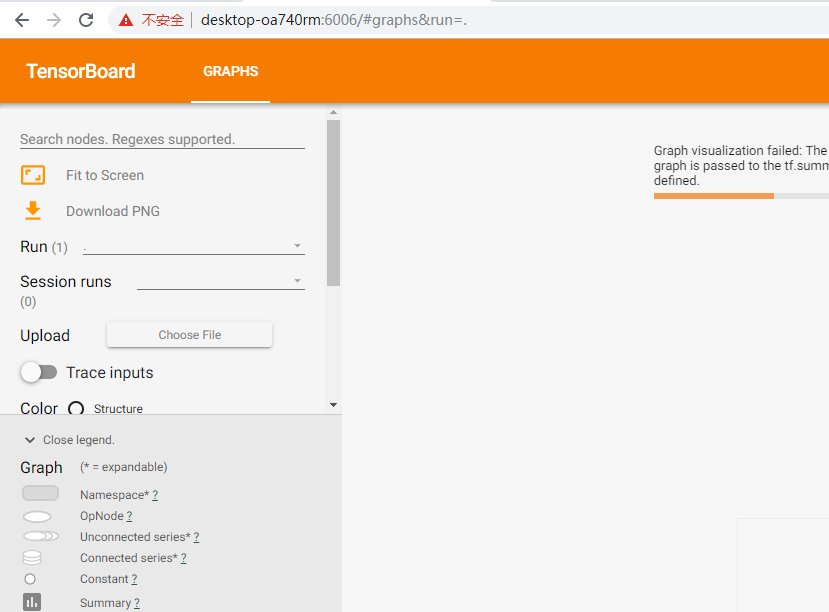Collapse legend with Close legend chevron
This screenshot has width=829, height=612.
pos(30,440)
